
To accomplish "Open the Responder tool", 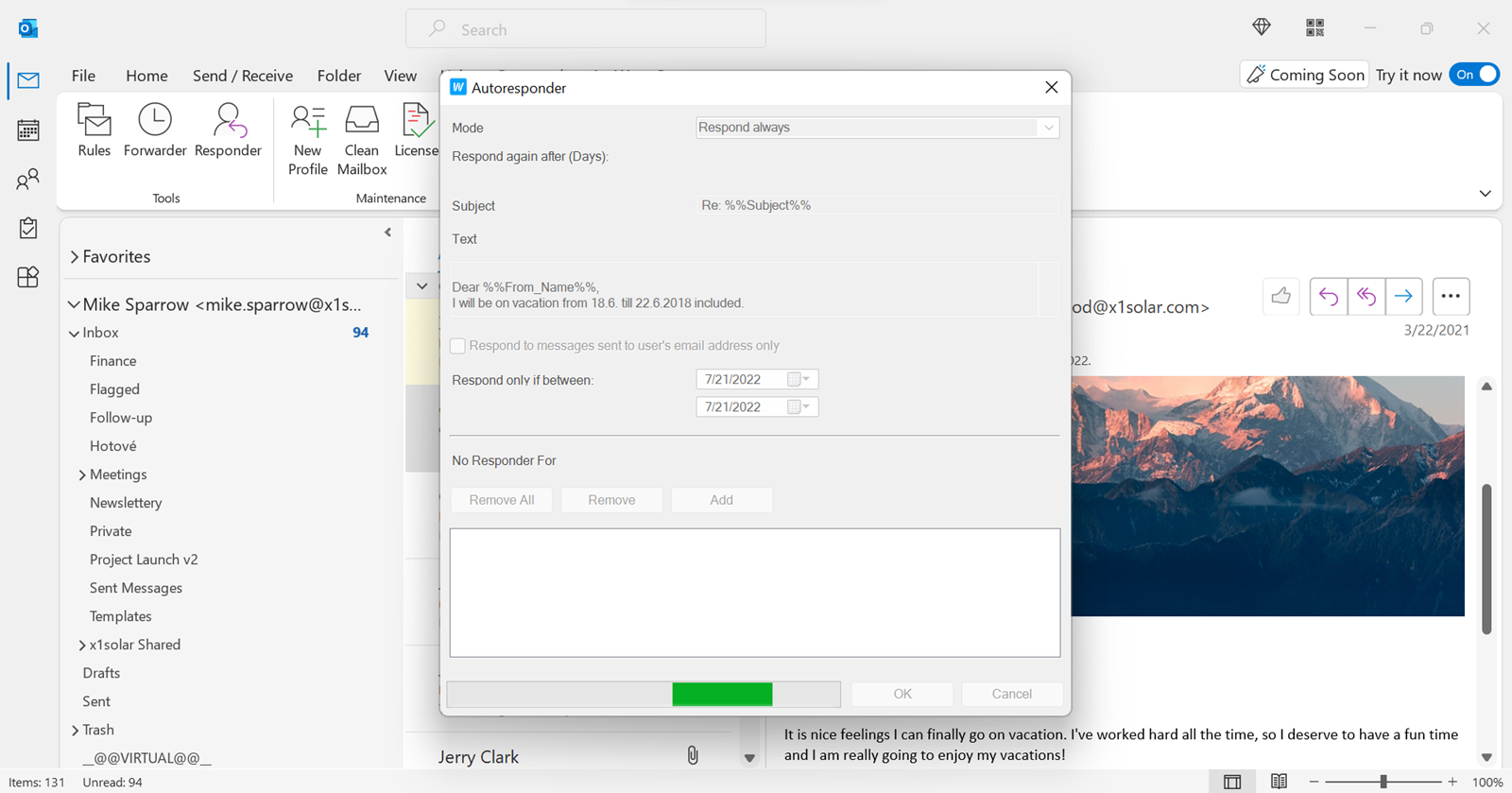I will coord(228,130).
